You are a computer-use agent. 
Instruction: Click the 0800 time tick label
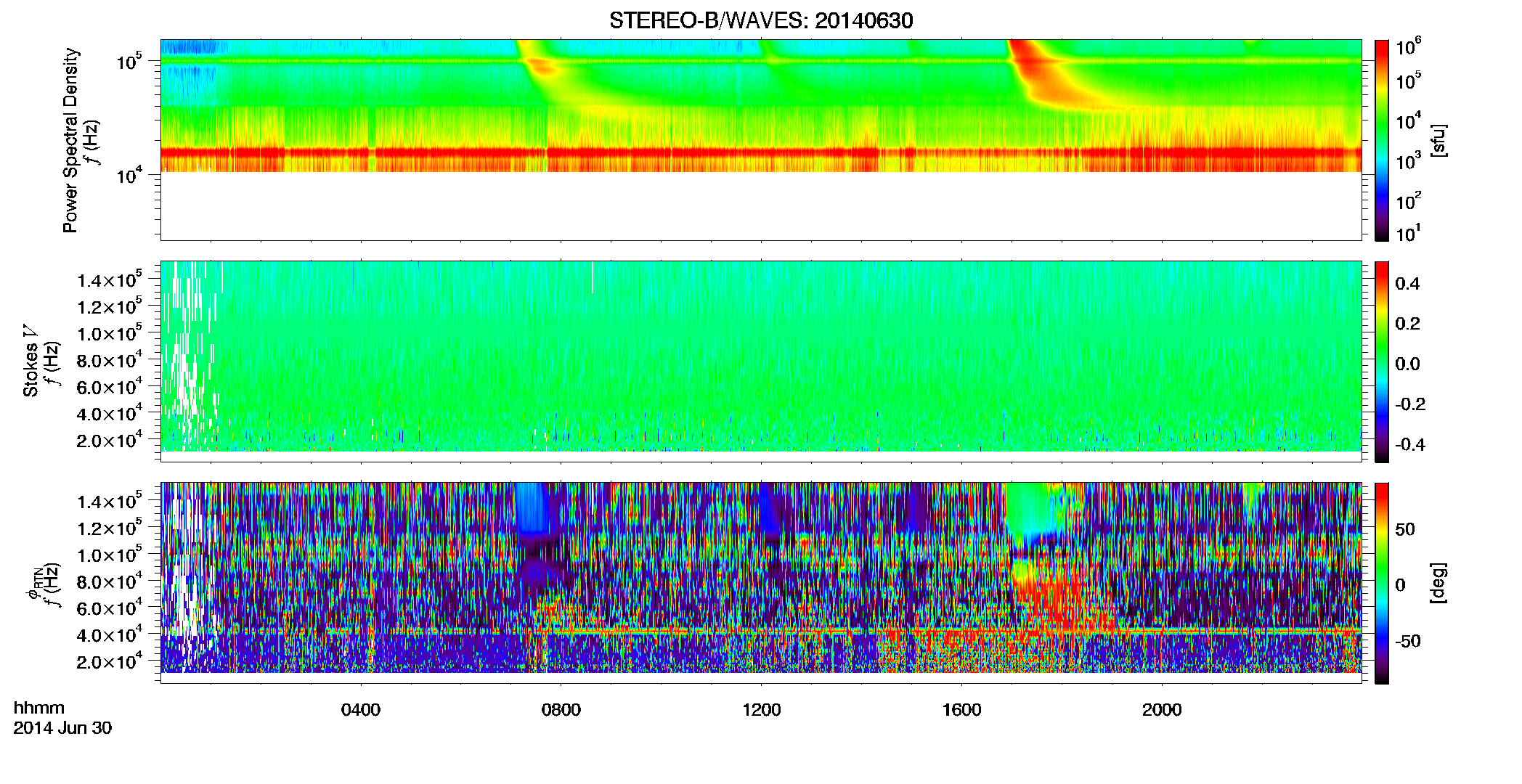[561, 709]
